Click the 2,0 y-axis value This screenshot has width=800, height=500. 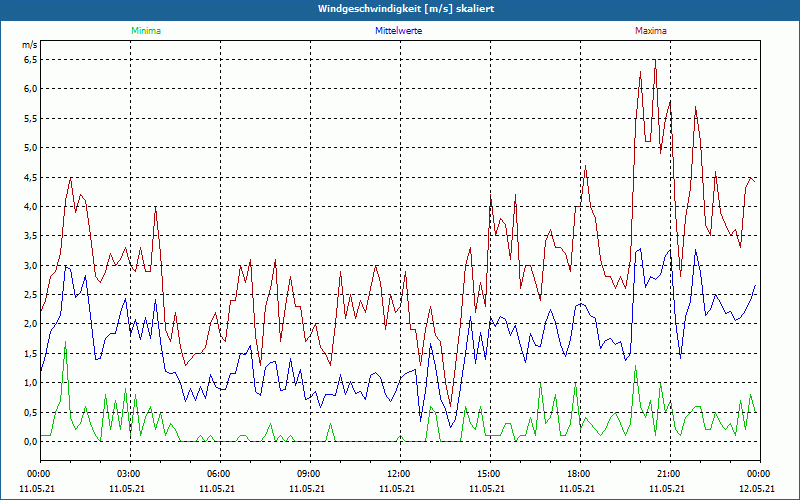click(31, 324)
